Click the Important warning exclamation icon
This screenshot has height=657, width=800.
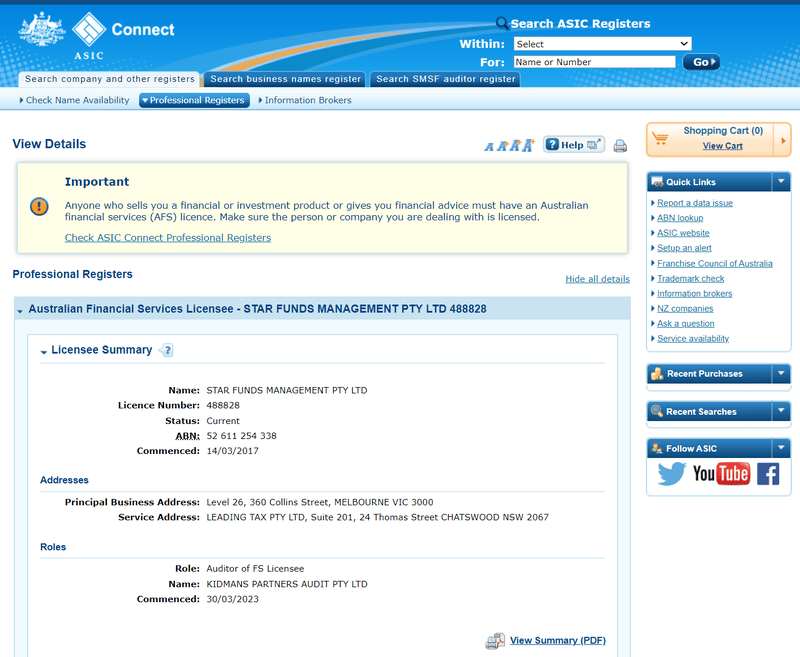click(39, 207)
